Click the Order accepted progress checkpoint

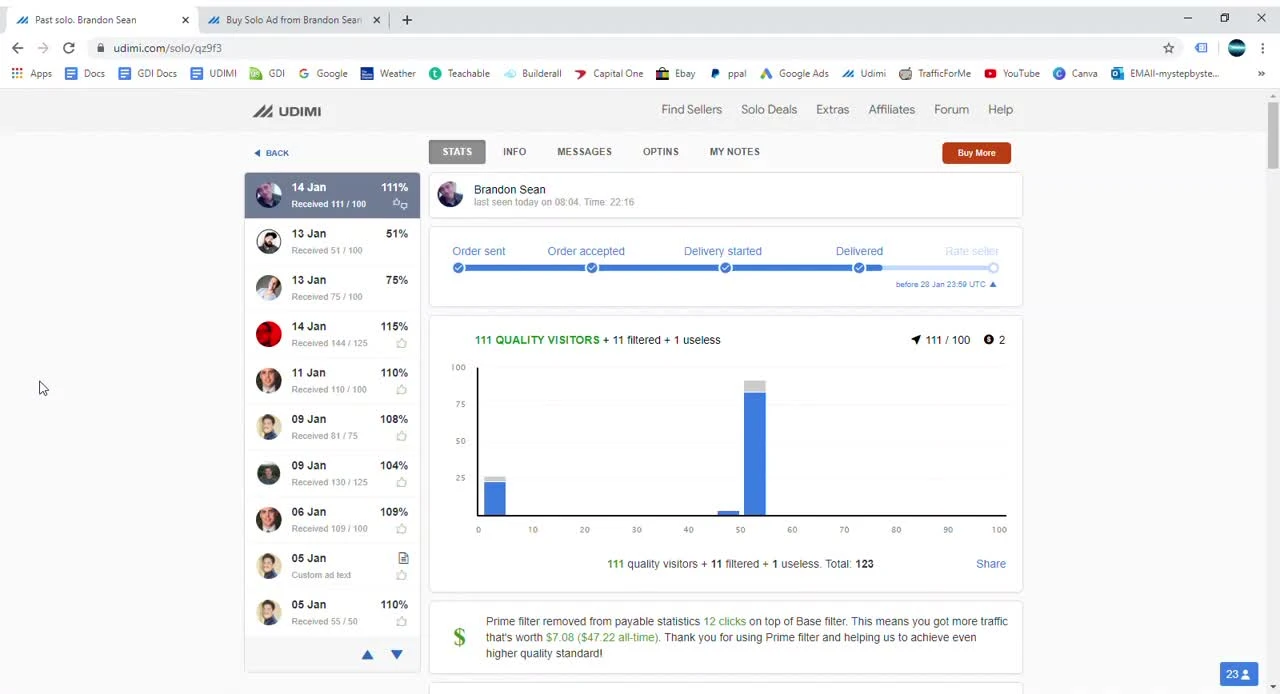tap(592, 268)
